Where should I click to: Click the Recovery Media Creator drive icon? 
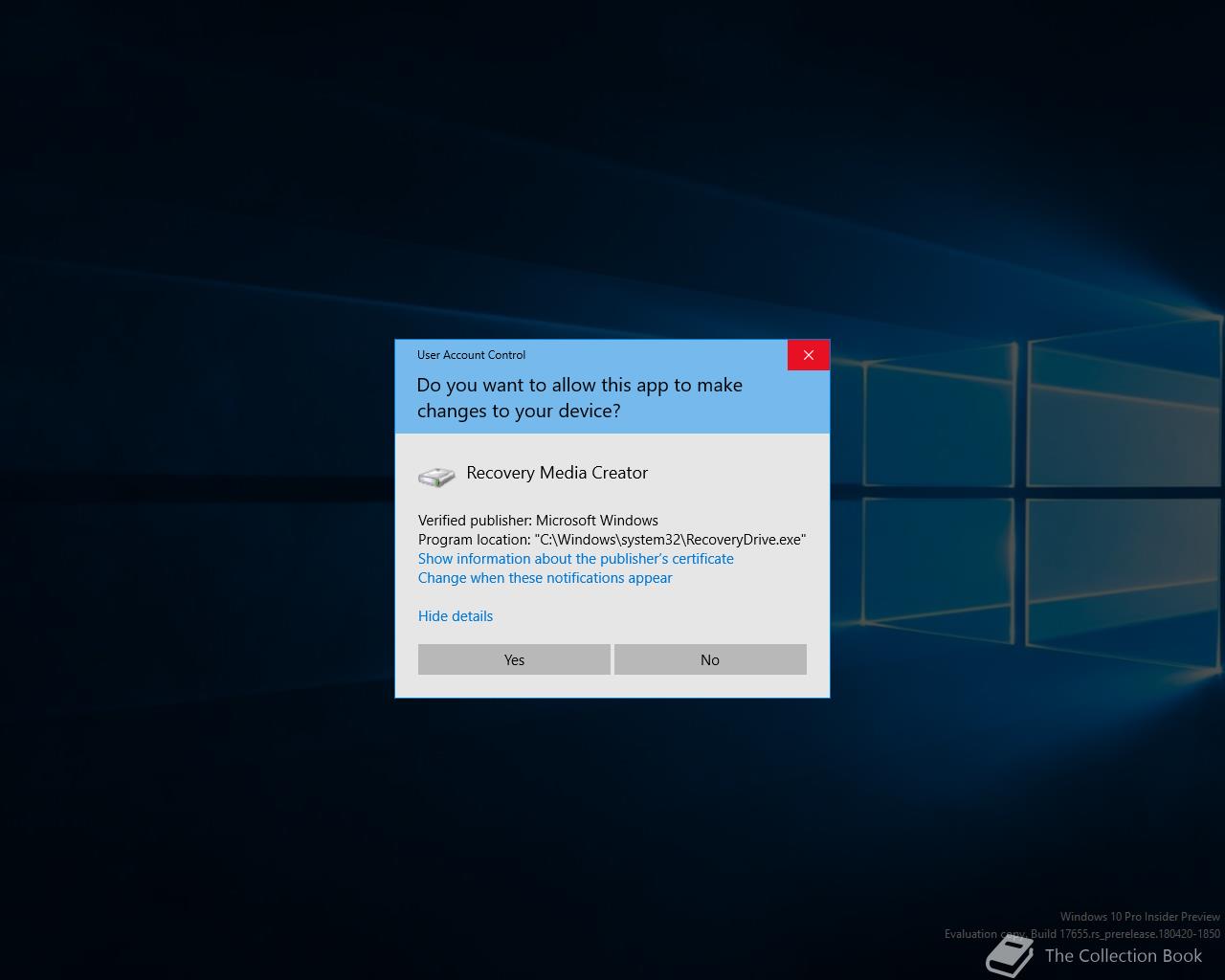click(x=436, y=476)
